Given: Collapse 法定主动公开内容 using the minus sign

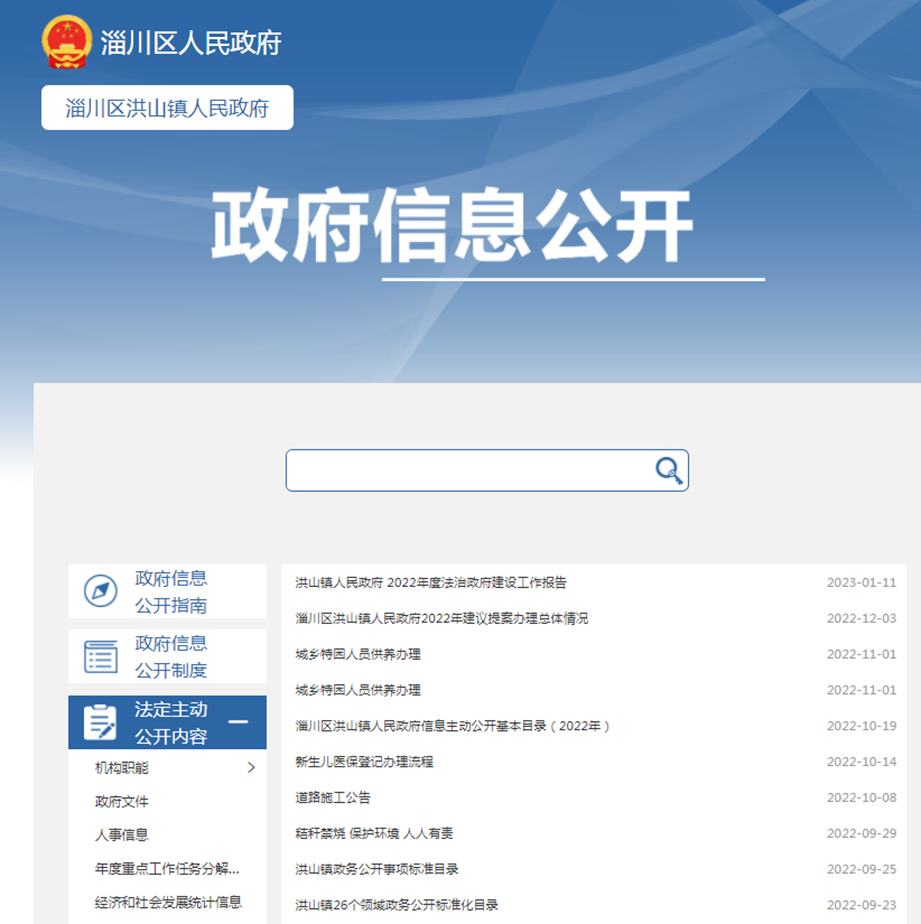Looking at the screenshot, I should tap(238, 722).
